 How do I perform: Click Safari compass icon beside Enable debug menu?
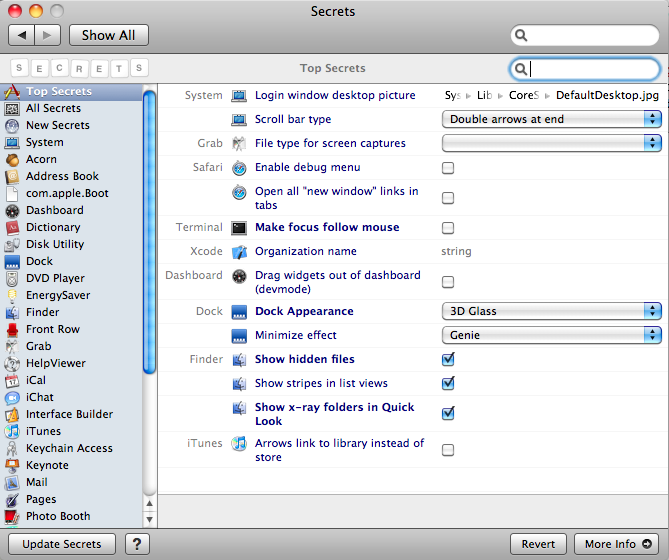point(239,168)
